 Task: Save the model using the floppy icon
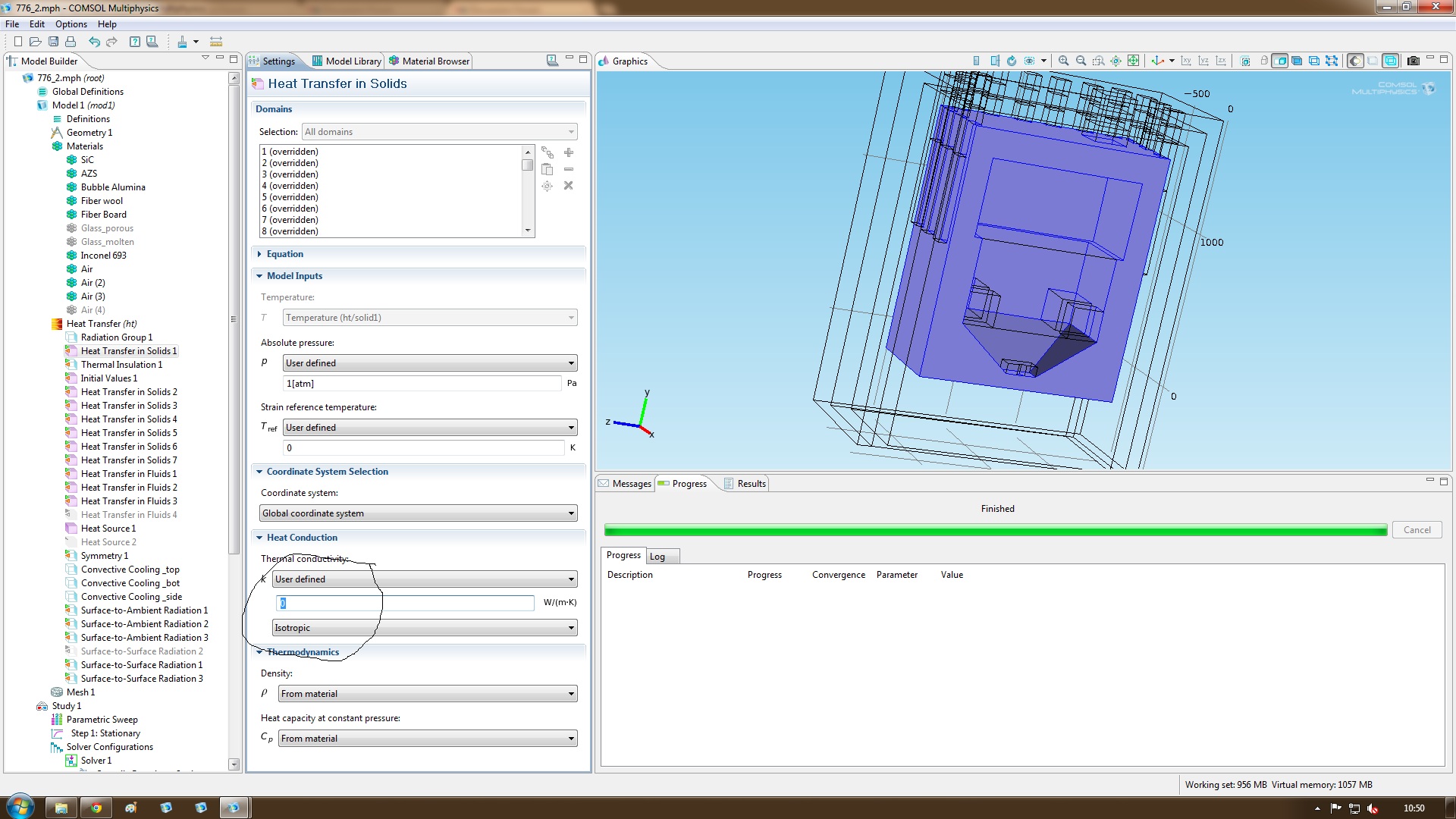tap(53, 42)
